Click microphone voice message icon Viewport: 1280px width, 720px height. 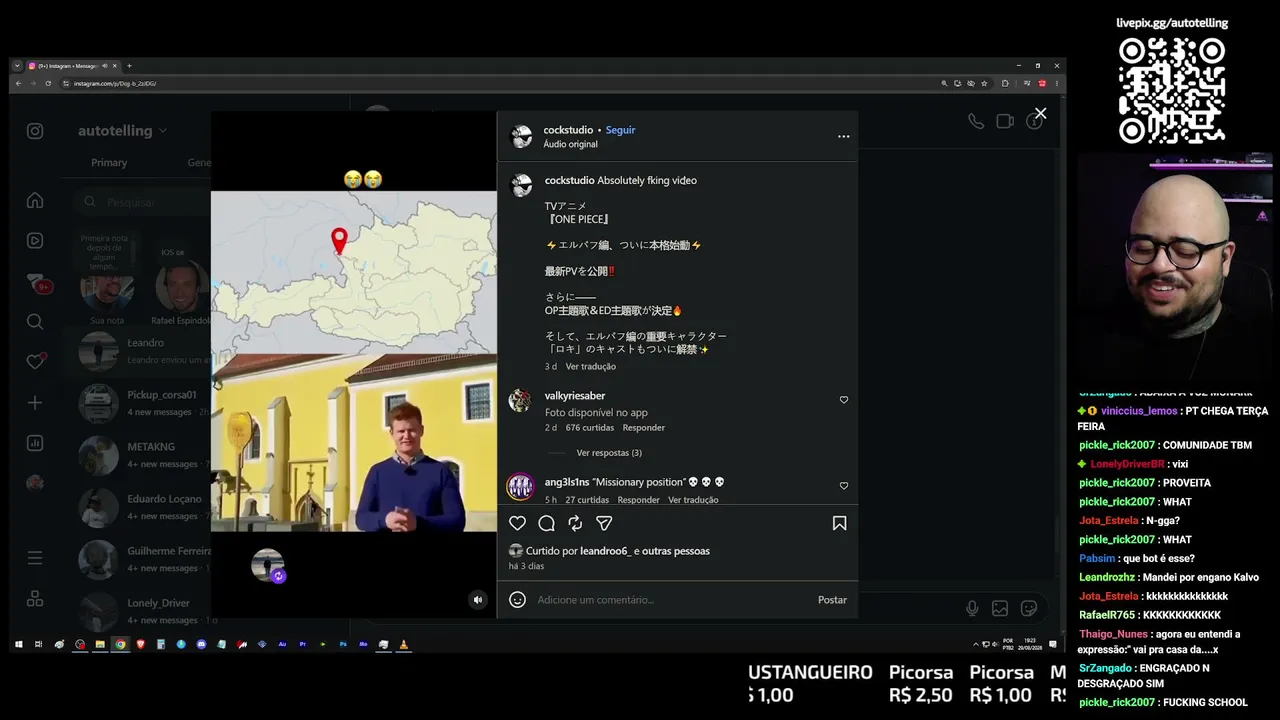tap(972, 608)
